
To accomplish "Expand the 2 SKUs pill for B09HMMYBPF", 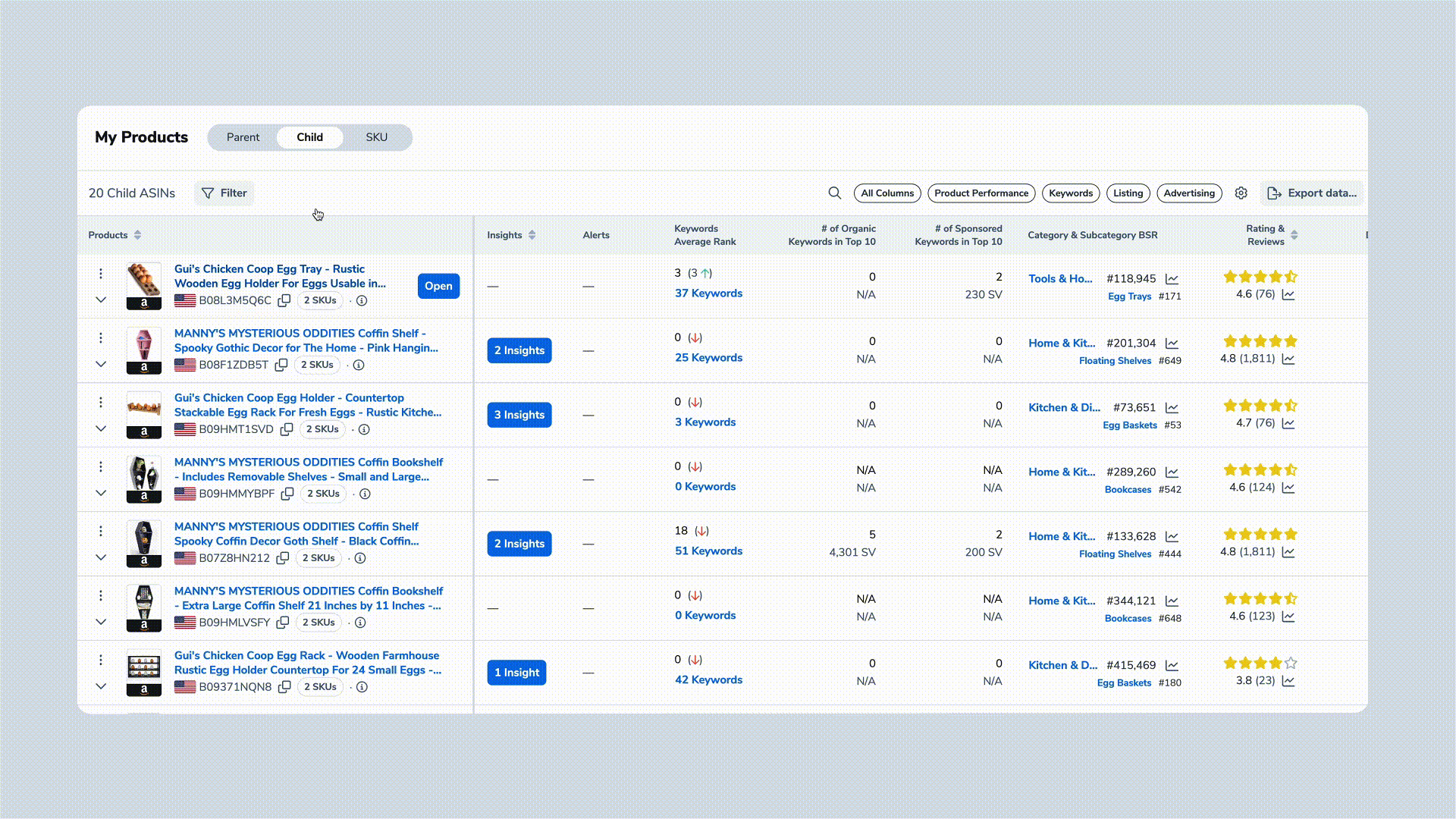I will pyautogui.click(x=323, y=494).
